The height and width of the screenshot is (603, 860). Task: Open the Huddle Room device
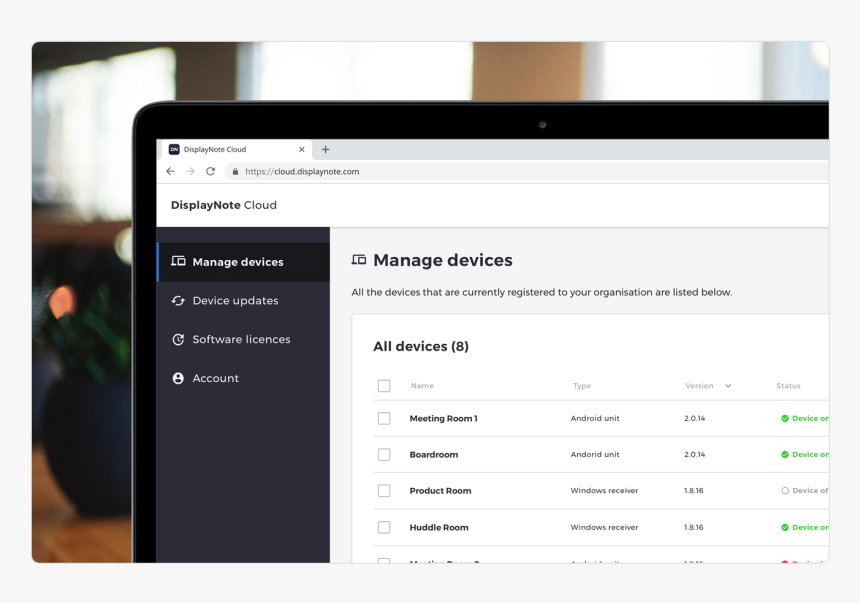(439, 527)
